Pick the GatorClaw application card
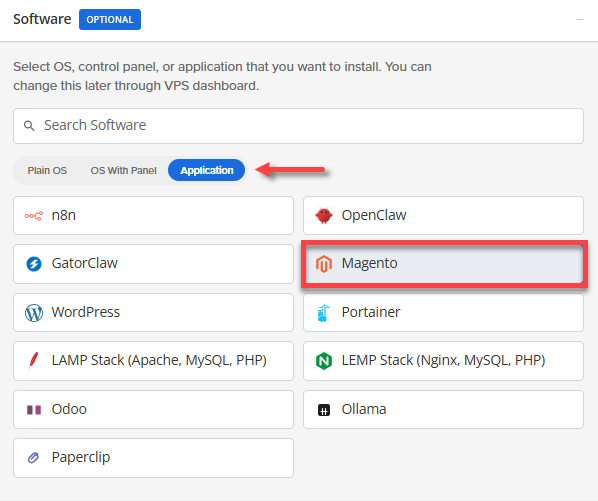 tap(153, 264)
